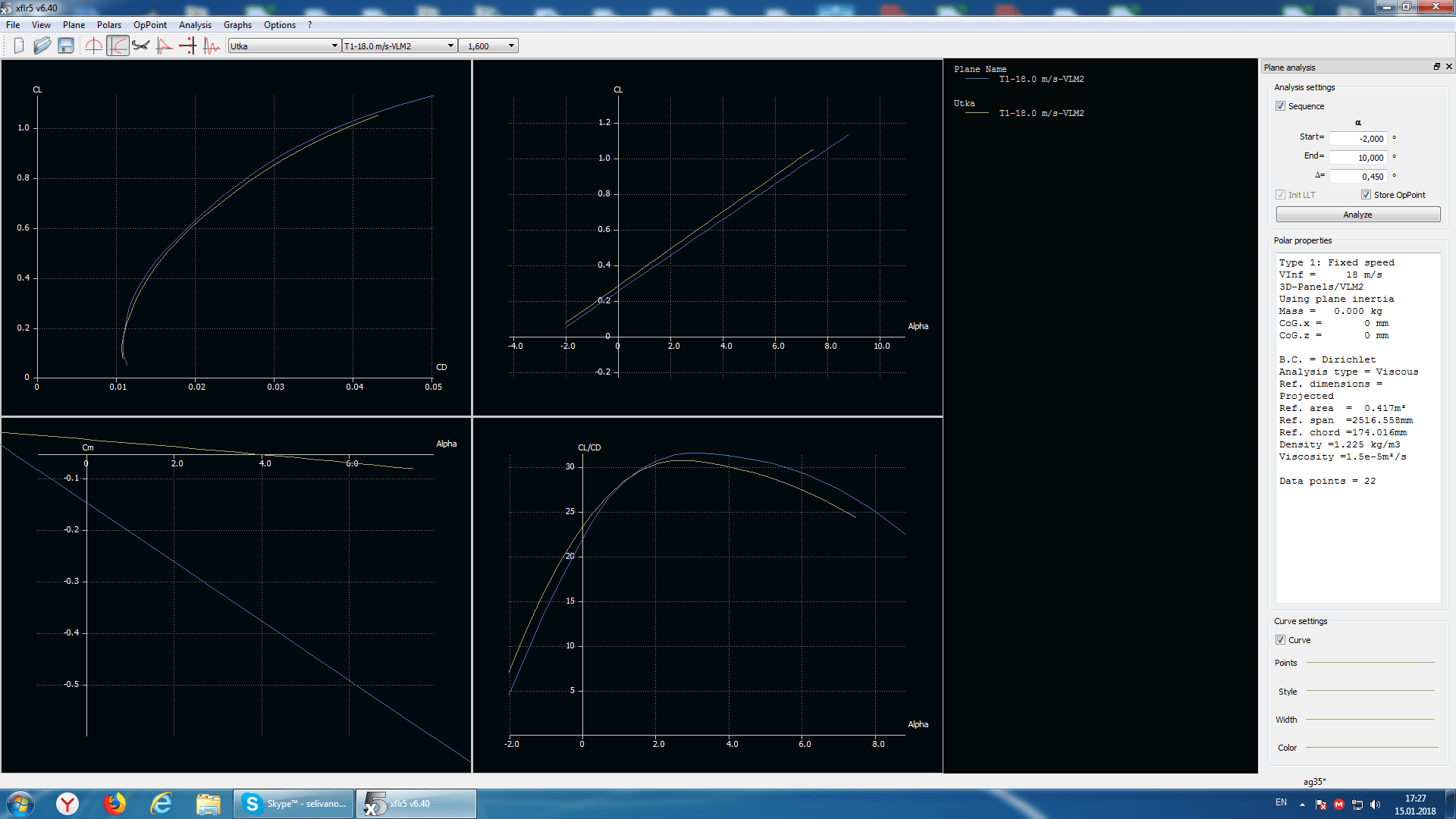1456x819 pixels.
Task: Disable the Curve checkbox
Action: click(x=1281, y=640)
